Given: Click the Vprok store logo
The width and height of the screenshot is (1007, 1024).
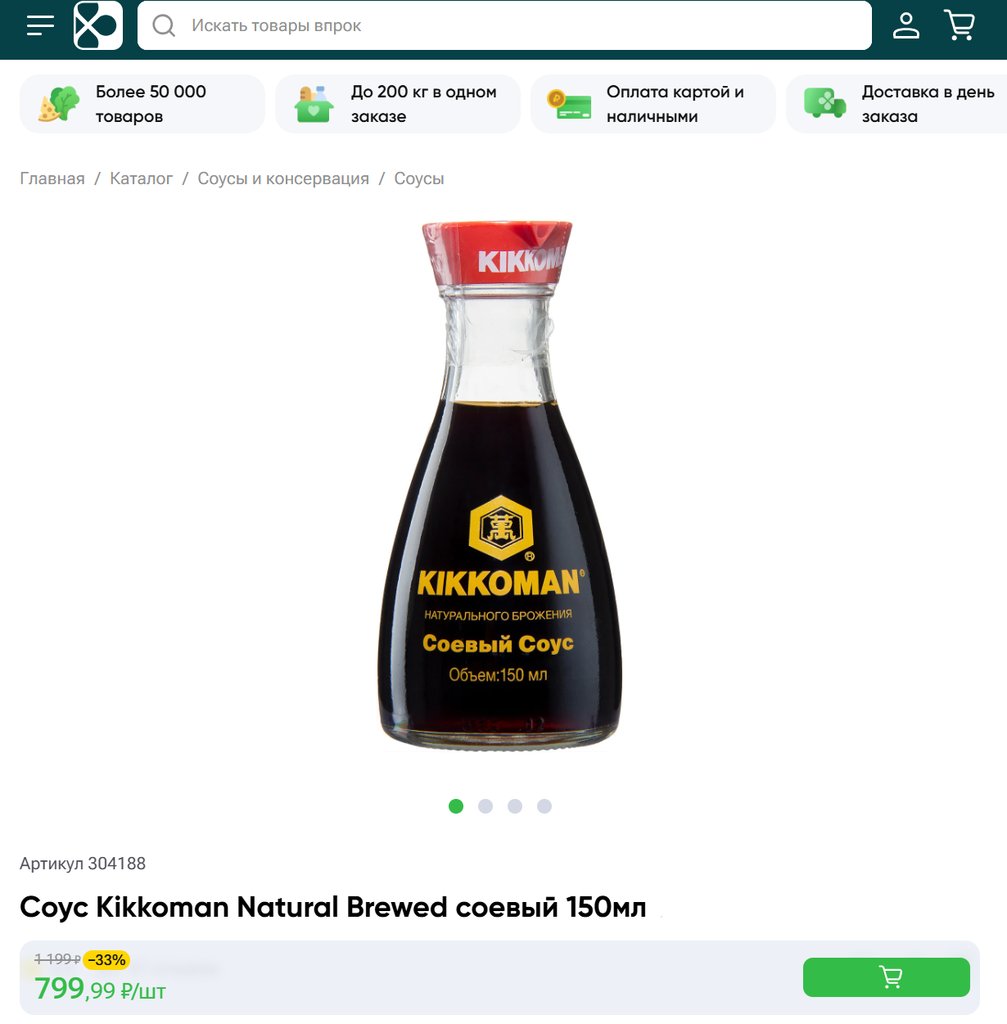Looking at the screenshot, I should [98, 25].
